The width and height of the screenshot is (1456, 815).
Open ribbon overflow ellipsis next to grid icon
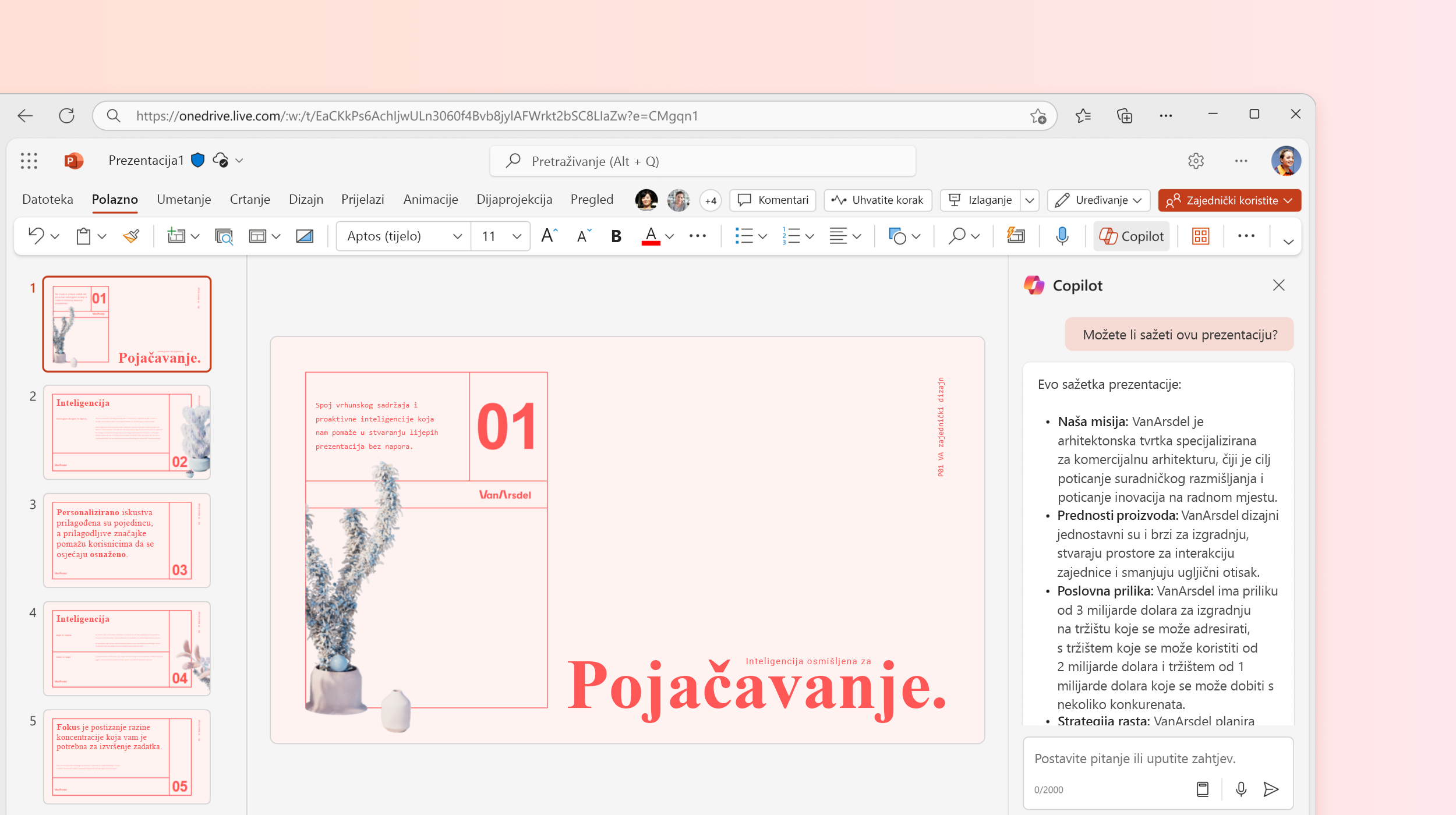click(x=1246, y=236)
